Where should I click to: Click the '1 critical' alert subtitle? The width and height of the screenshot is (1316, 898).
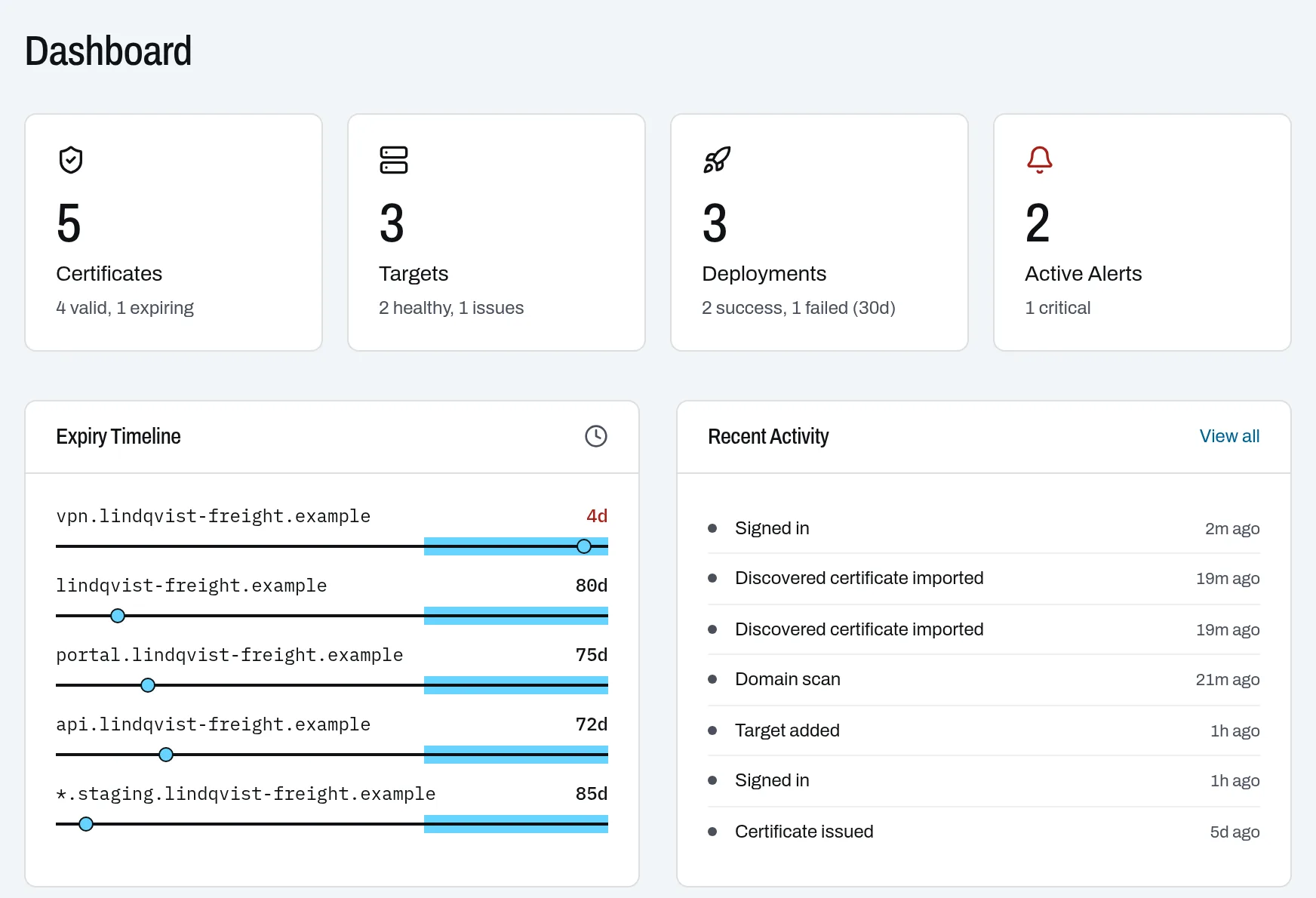pyautogui.click(x=1057, y=308)
